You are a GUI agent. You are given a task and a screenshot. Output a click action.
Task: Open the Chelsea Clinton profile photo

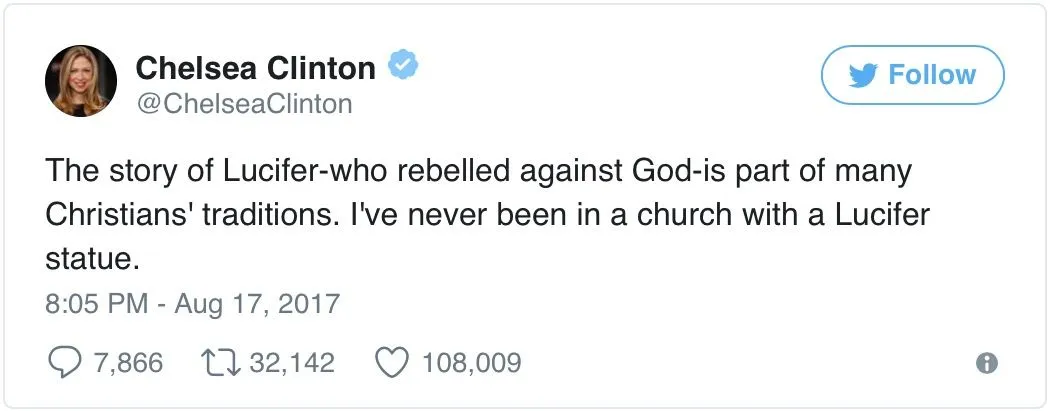[x=83, y=81]
